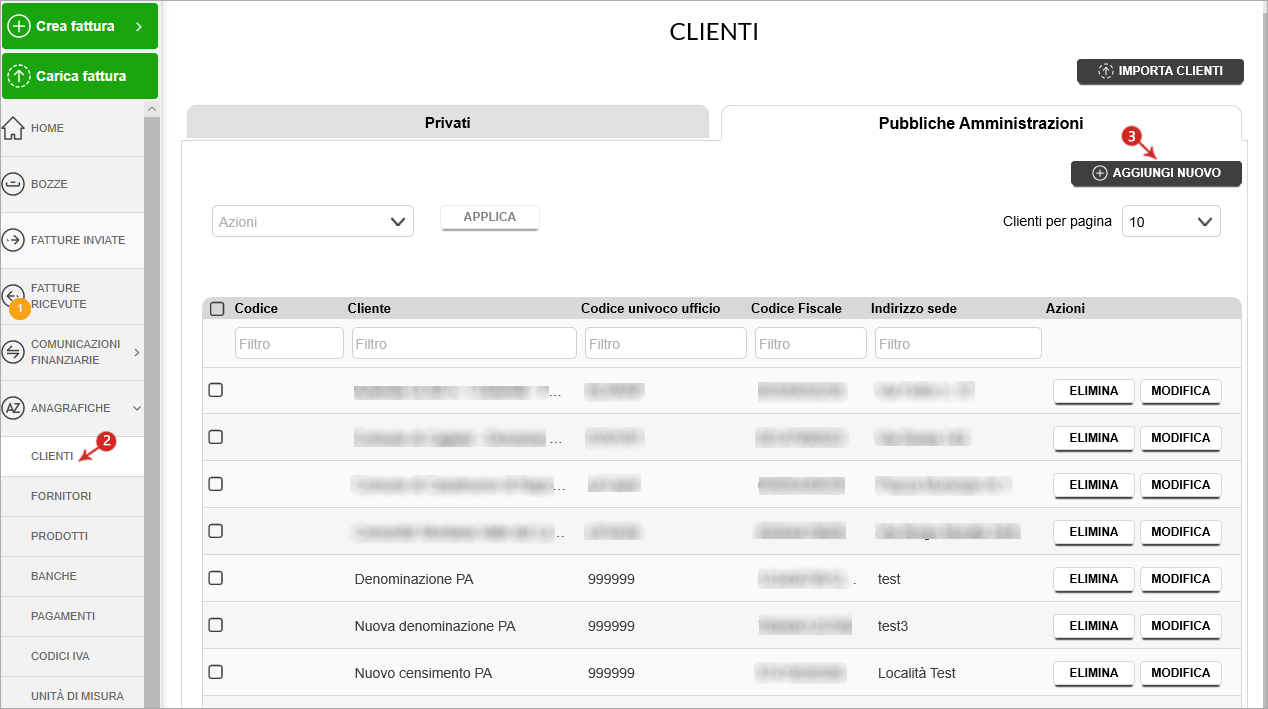Click the Fatture Ricevute incoming arrow icon

[12, 294]
